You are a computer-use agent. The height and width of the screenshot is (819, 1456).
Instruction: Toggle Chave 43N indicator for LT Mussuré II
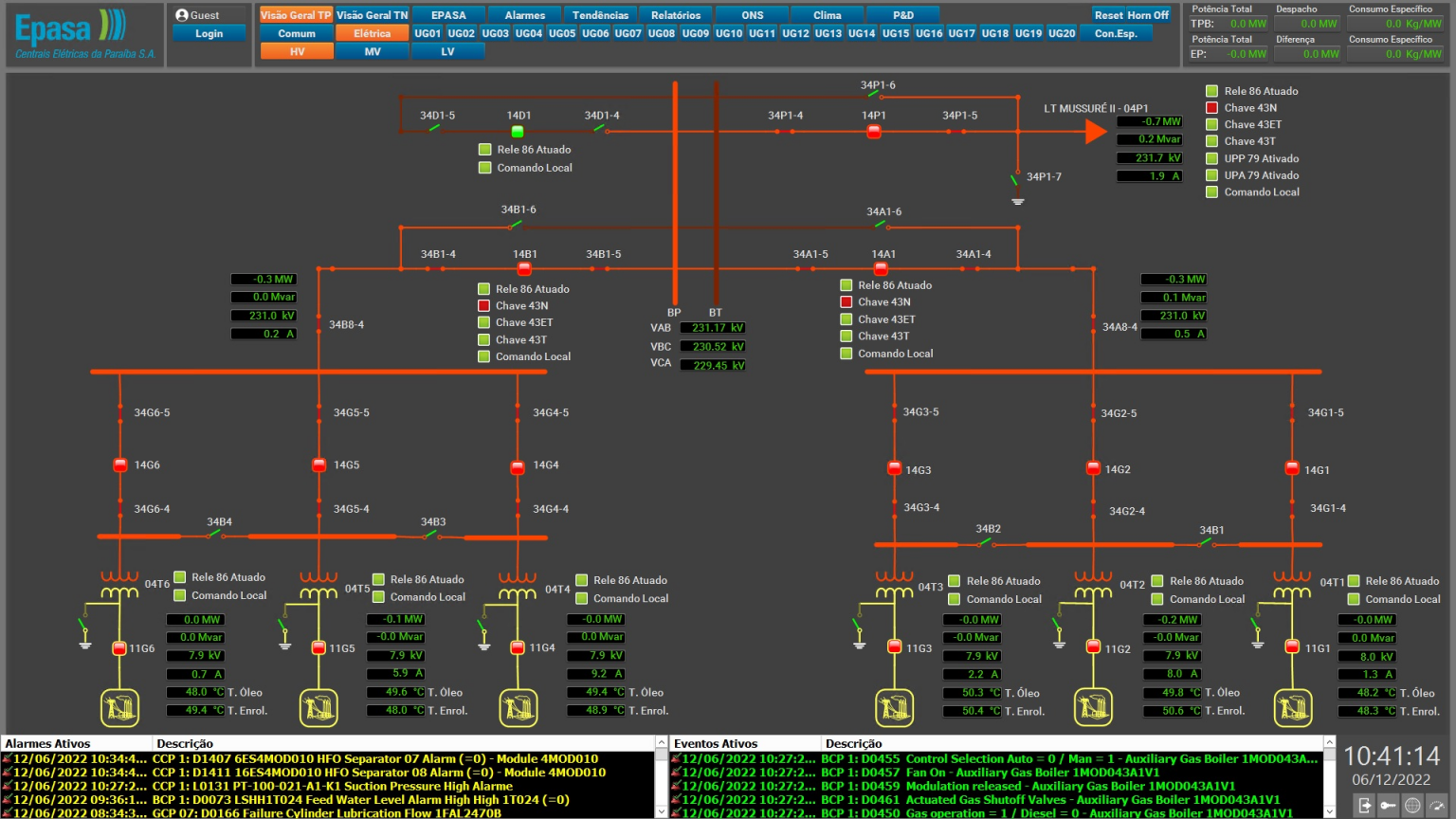[x=1211, y=108]
